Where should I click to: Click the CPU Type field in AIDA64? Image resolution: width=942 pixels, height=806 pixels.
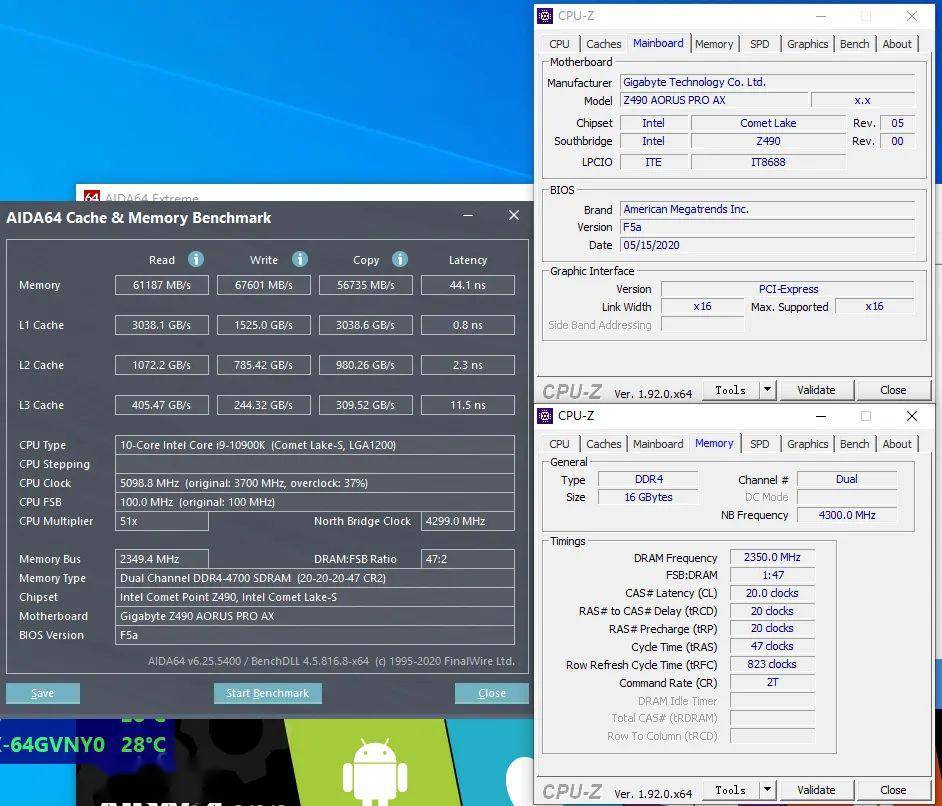coord(315,445)
